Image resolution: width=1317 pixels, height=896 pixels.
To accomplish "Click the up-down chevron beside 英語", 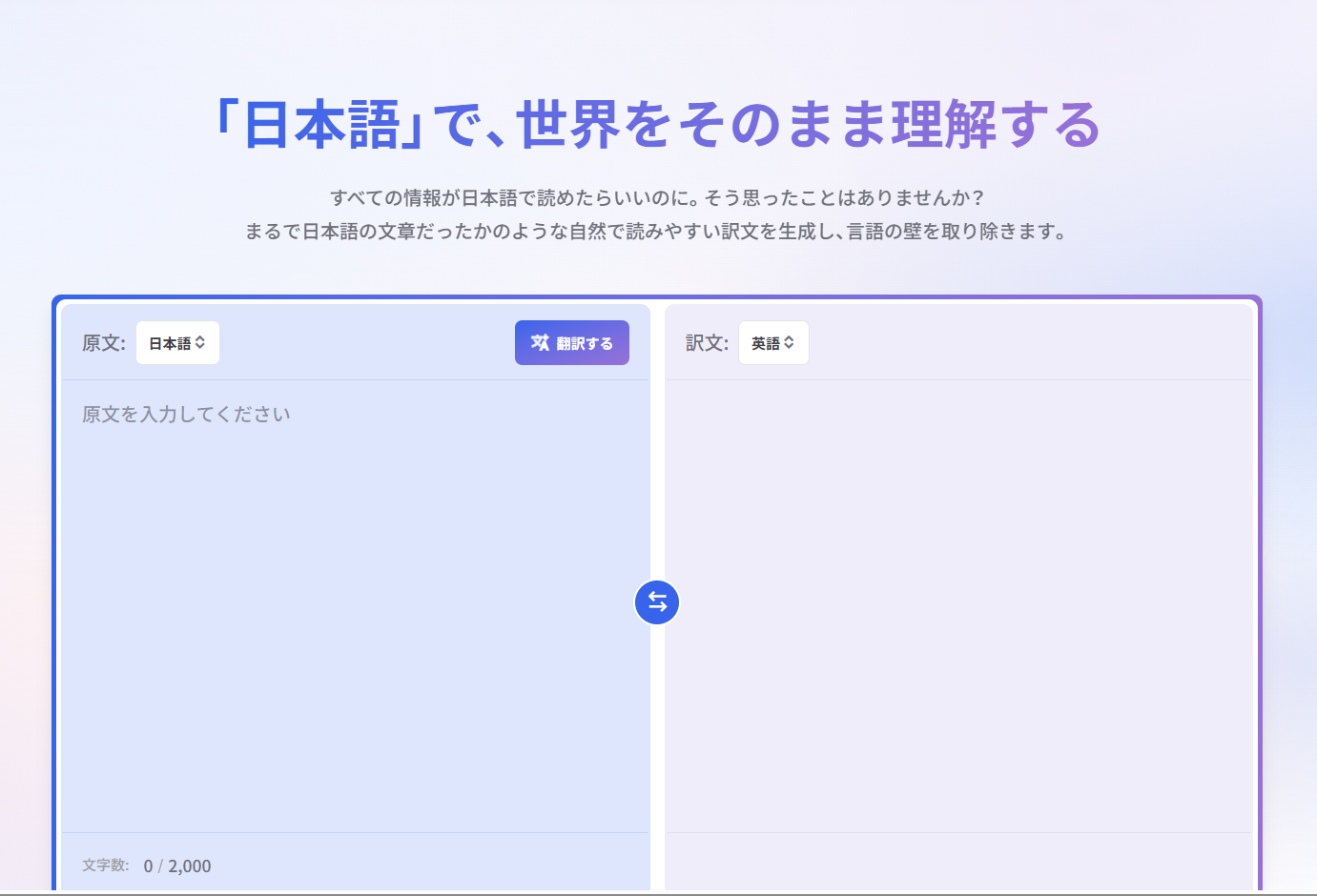I will (790, 343).
